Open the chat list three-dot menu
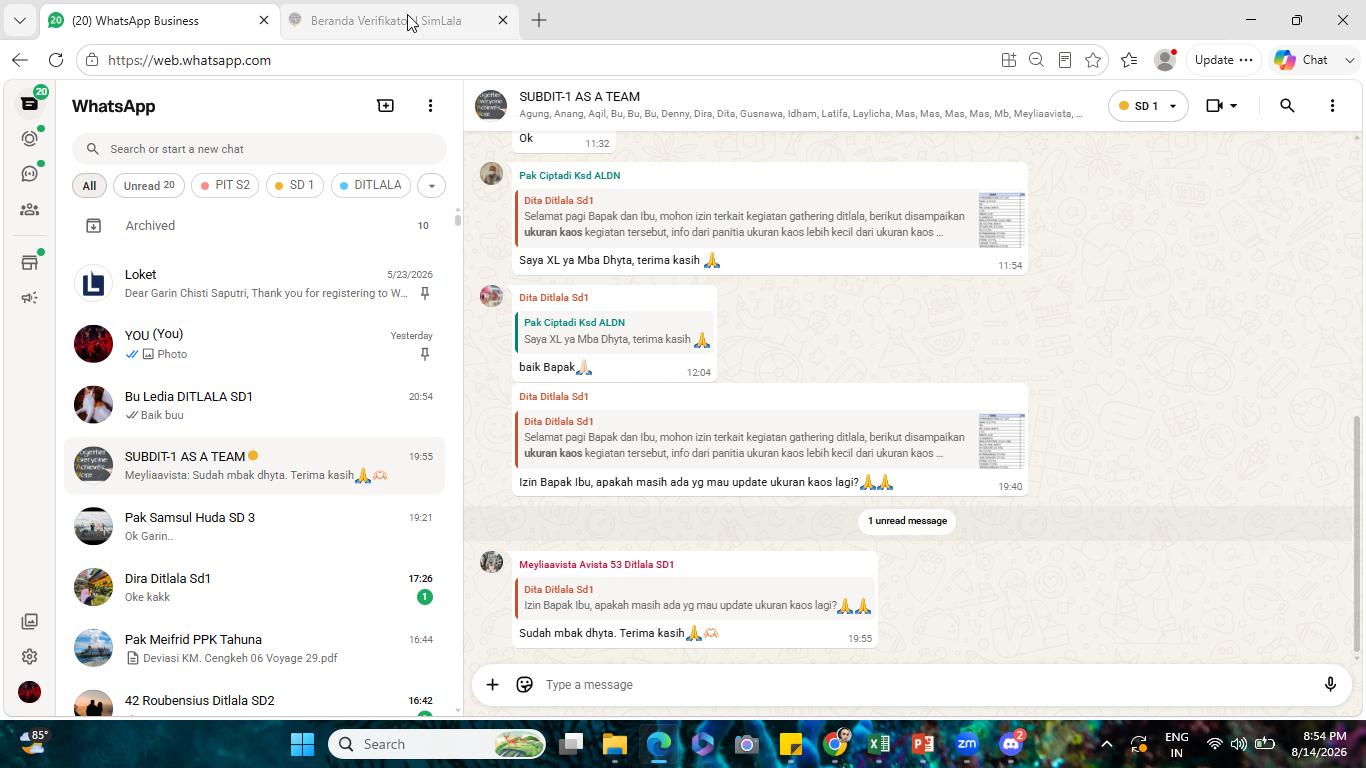1366x768 pixels. click(x=430, y=105)
